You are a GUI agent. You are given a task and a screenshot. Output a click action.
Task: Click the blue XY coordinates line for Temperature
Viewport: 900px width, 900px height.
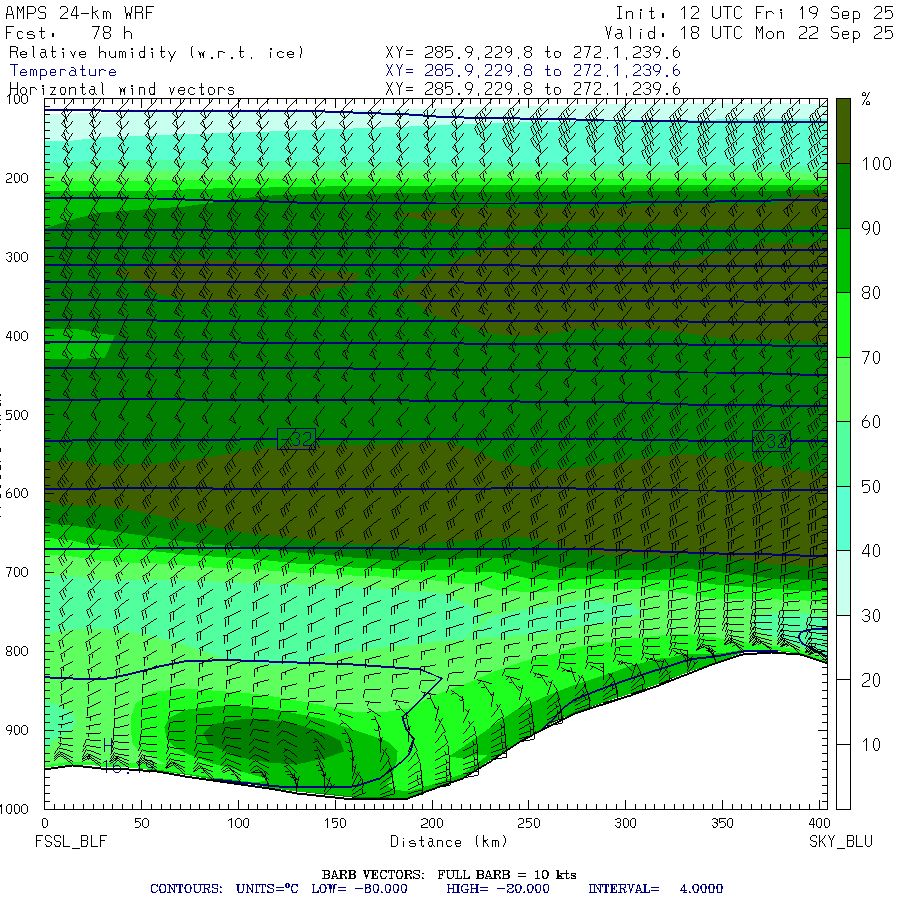pos(533,71)
